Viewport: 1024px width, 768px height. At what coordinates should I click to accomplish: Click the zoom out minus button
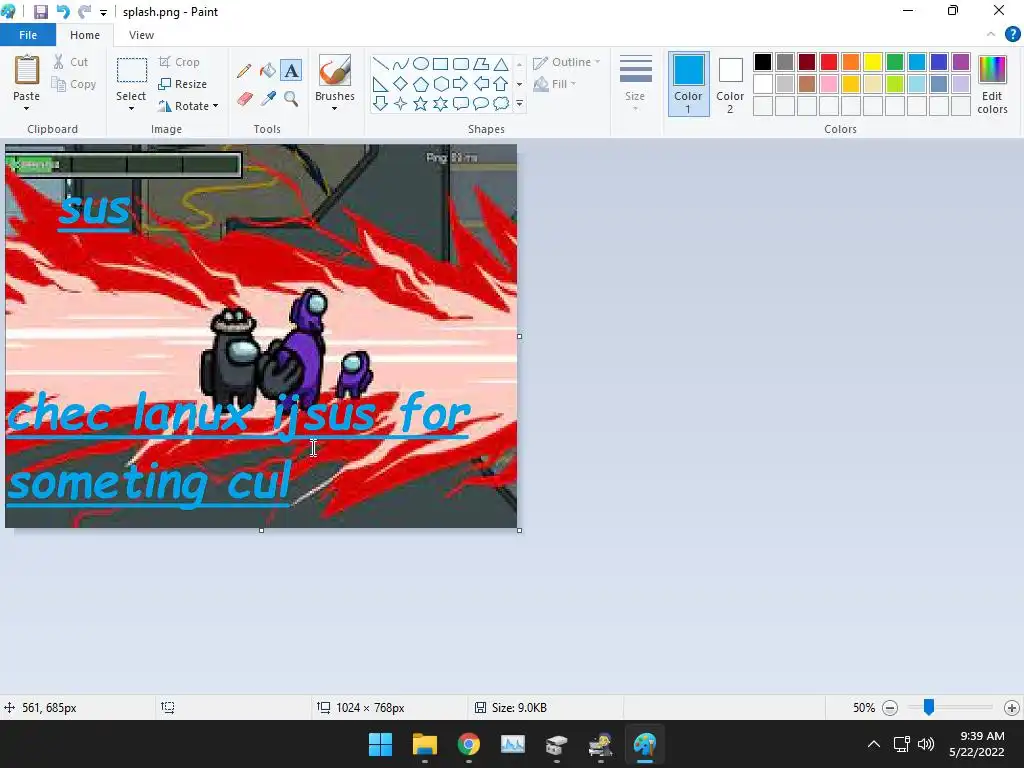point(890,707)
